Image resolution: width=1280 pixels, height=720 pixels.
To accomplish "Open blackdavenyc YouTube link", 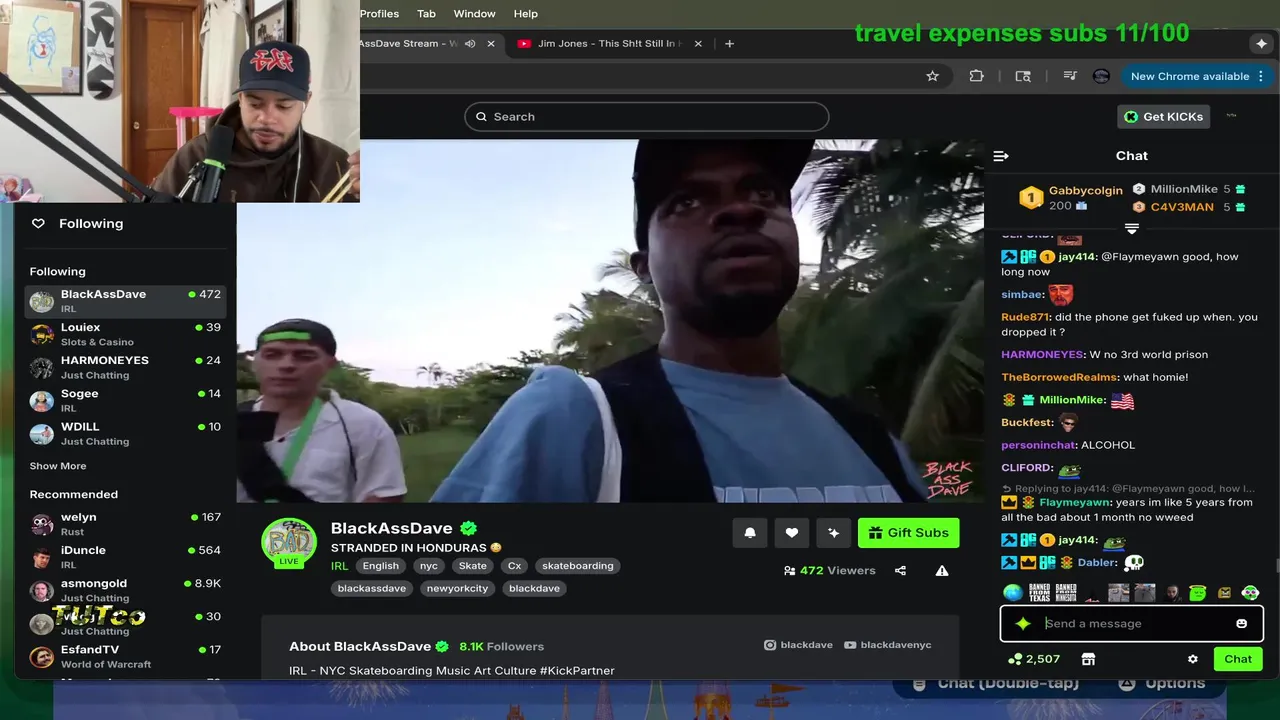I will [888, 645].
